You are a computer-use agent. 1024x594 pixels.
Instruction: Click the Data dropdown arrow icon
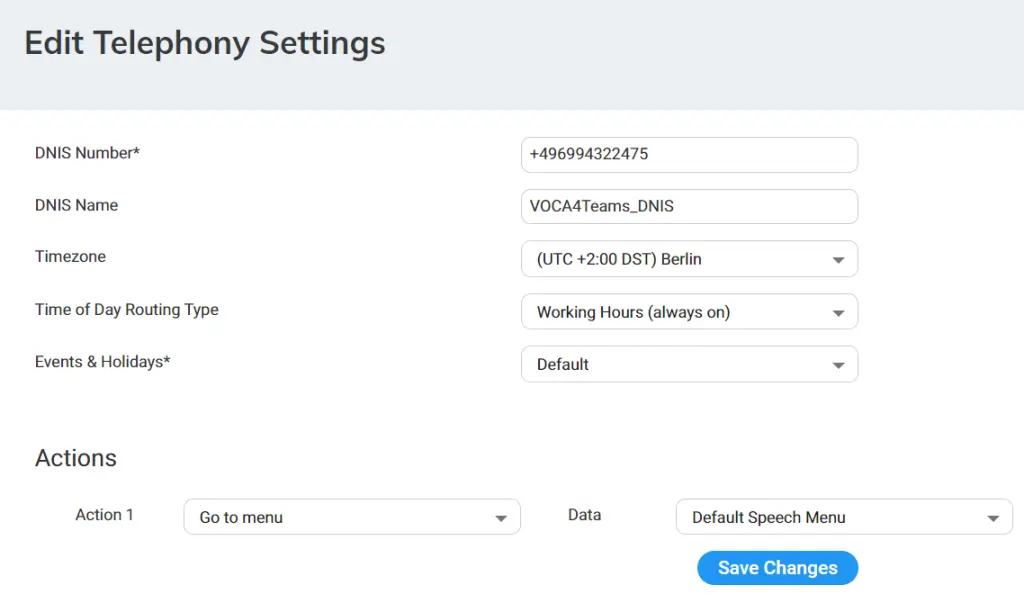pyautogui.click(x=993, y=518)
